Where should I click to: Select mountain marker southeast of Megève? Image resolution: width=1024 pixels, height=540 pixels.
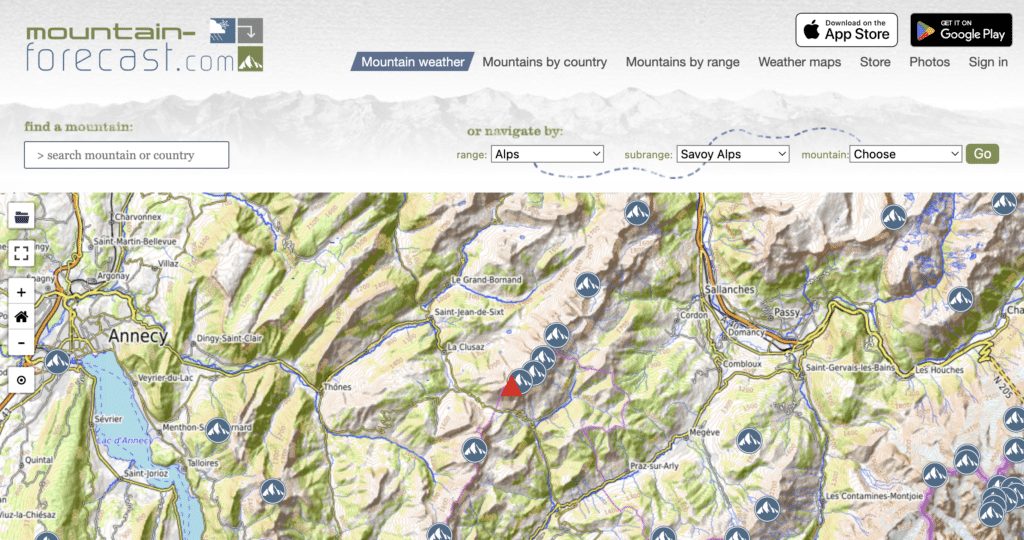[749, 441]
